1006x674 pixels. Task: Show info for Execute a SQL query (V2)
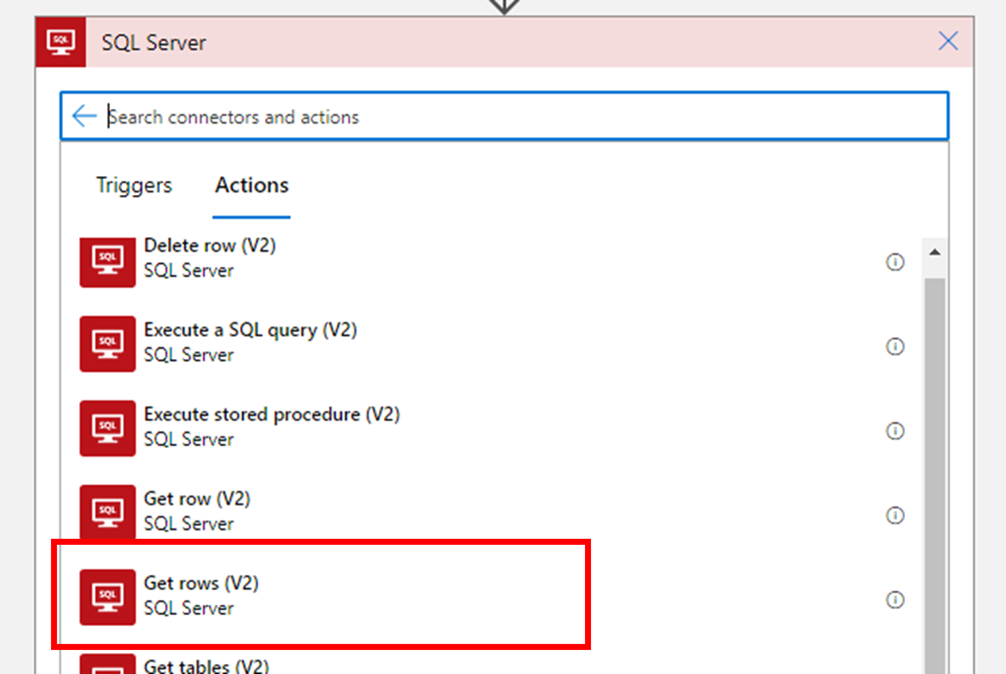click(895, 346)
